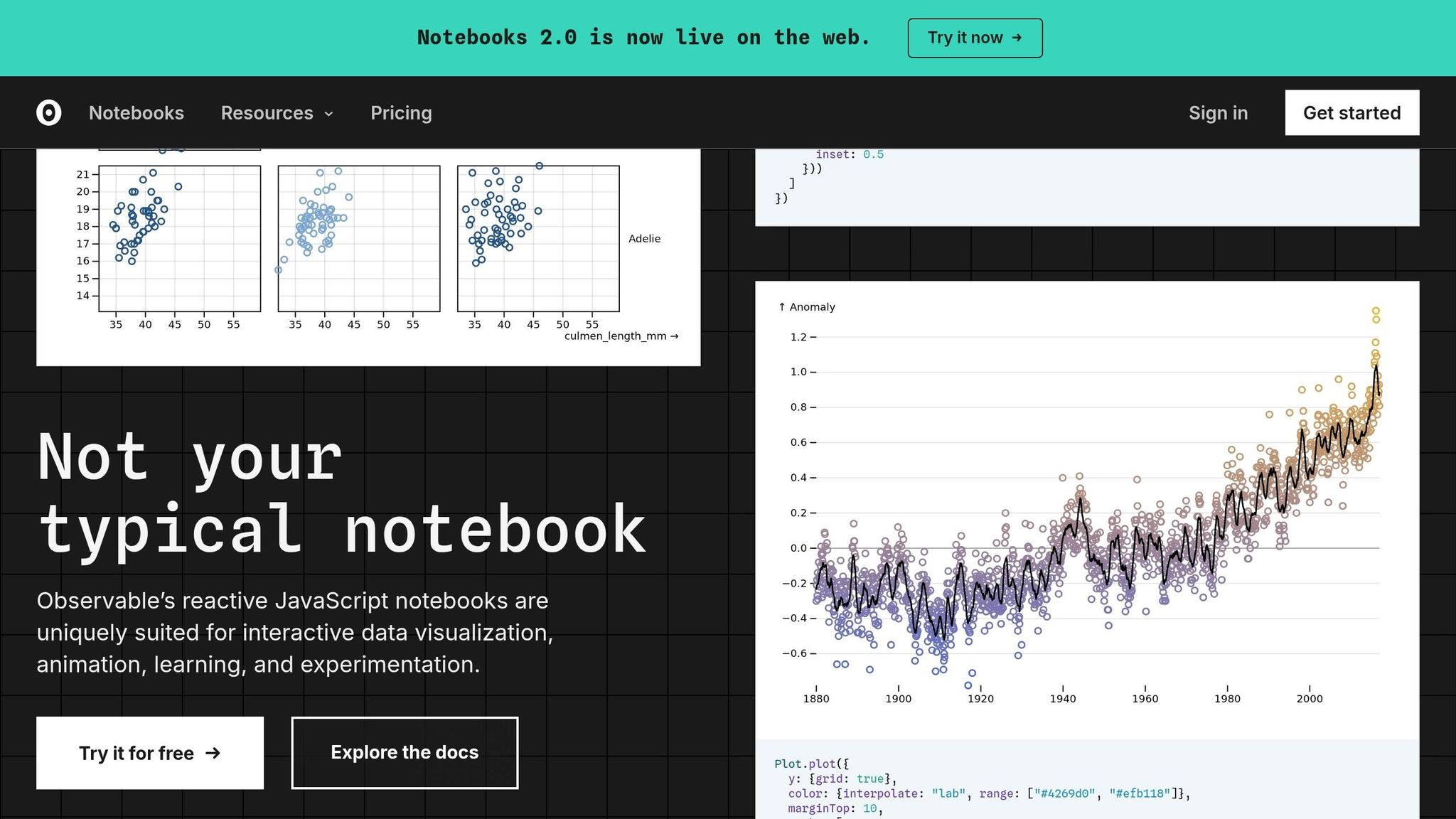Click the "inset: 0.5" code line
Image resolution: width=1456 pixels, height=819 pixels.
pyautogui.click(x=850, y=154)
